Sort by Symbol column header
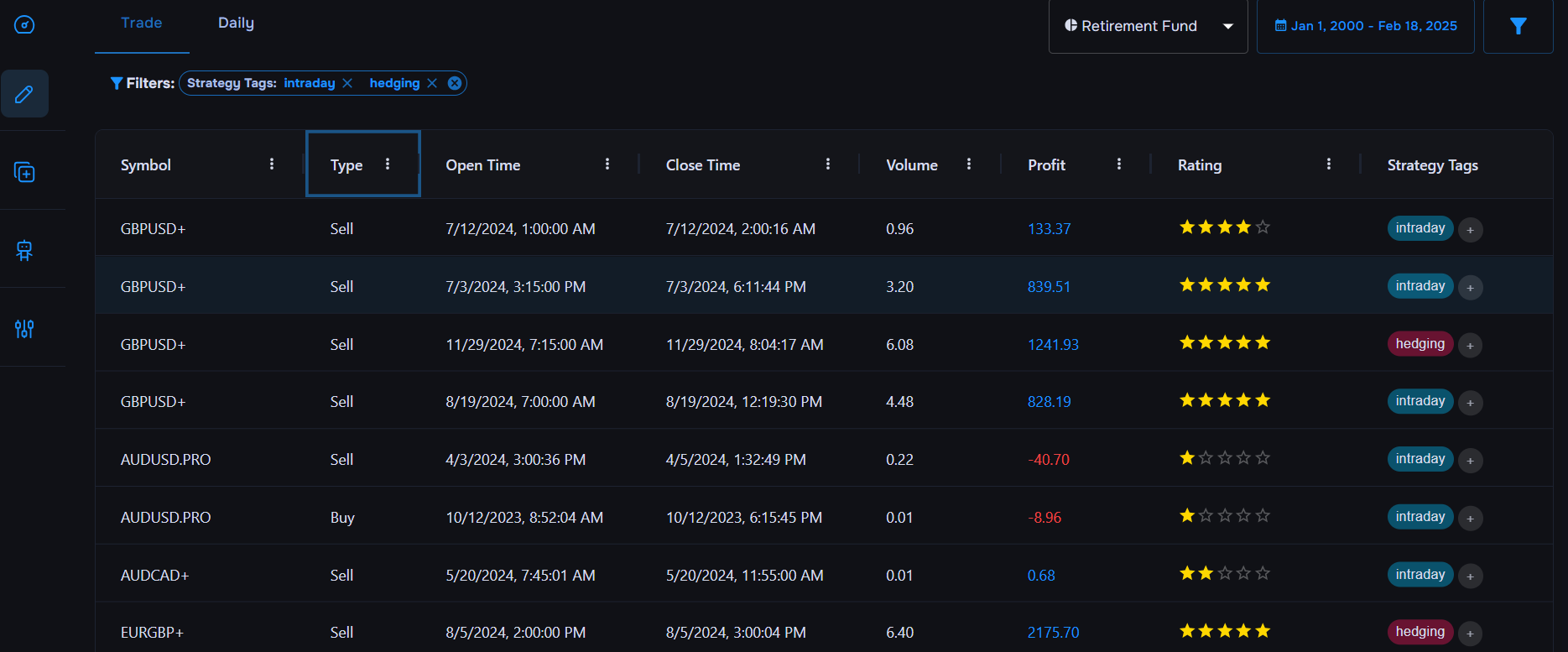The image size is (1568, 652). click(x=146, y=165)
